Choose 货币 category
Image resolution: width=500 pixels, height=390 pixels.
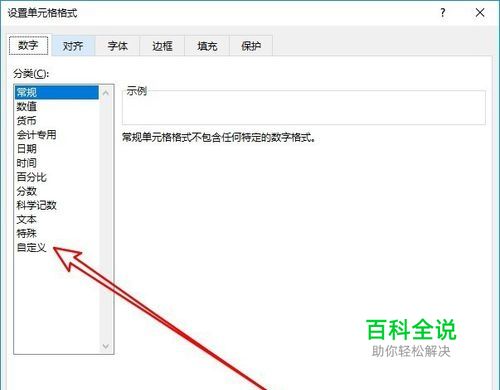[57, 120]
